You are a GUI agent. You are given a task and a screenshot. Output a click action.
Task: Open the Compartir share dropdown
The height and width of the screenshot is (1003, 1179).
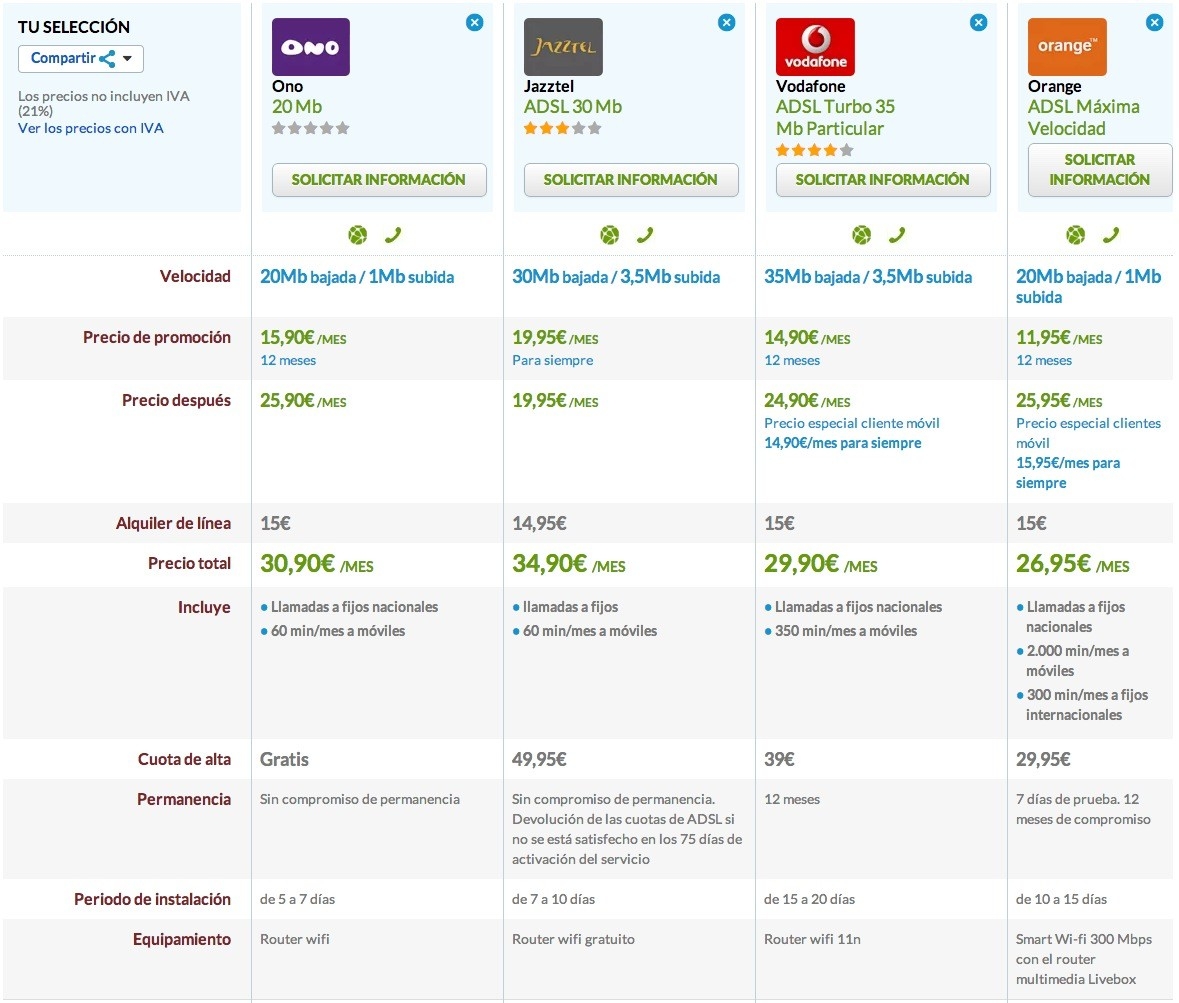click(80, 59)
